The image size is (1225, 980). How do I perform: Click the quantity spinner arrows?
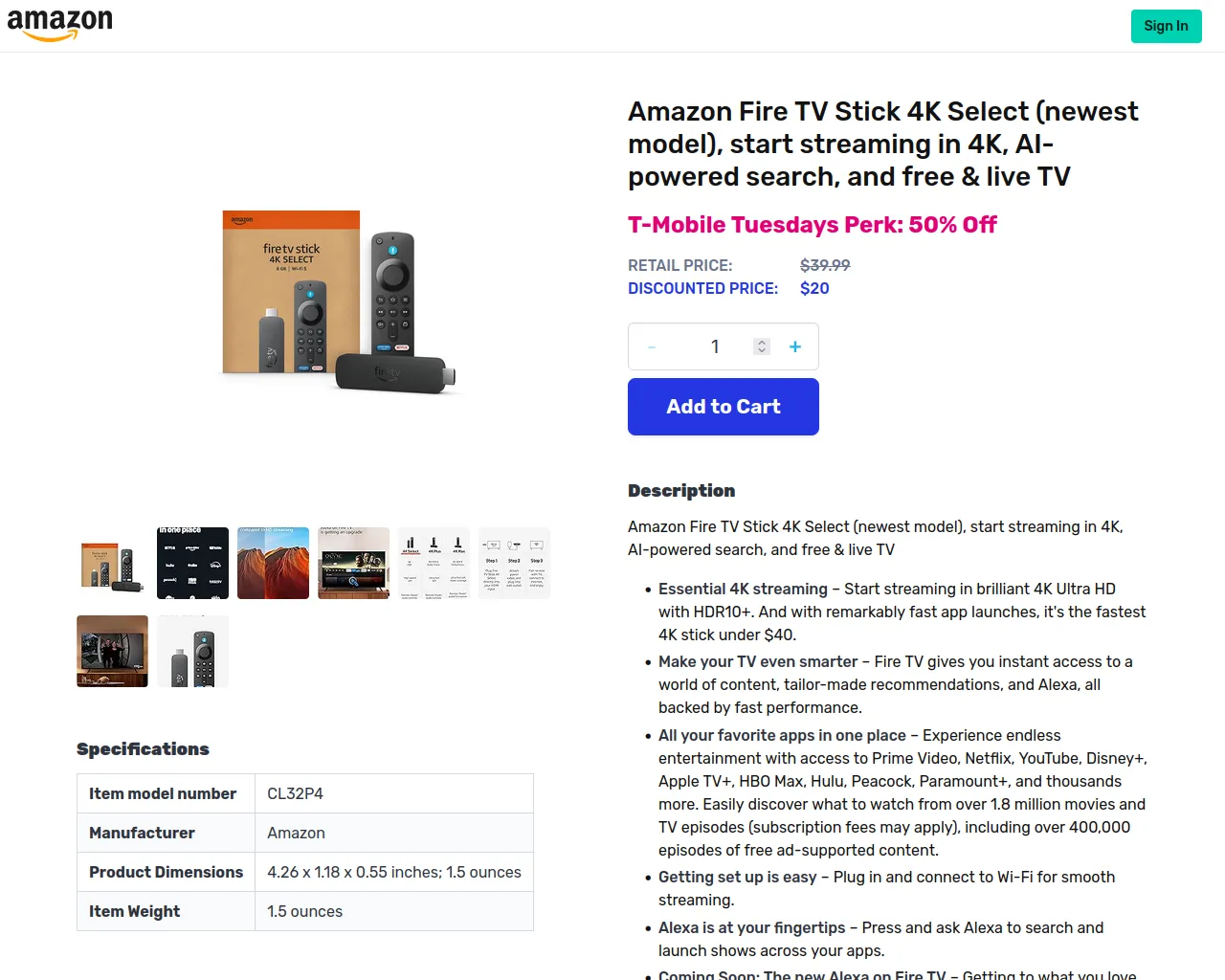coord(762,346)
